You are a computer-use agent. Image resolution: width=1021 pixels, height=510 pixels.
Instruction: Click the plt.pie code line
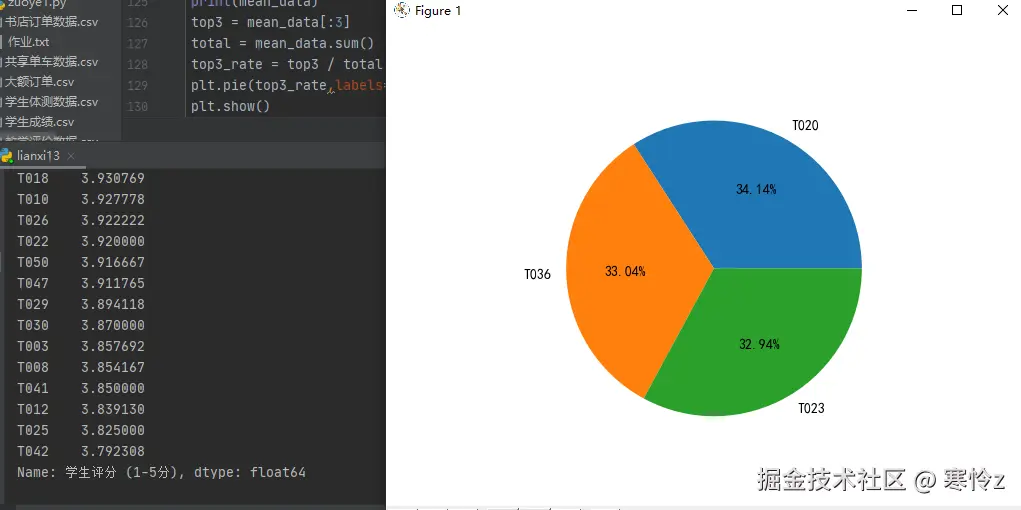click(x=288, y=85)
